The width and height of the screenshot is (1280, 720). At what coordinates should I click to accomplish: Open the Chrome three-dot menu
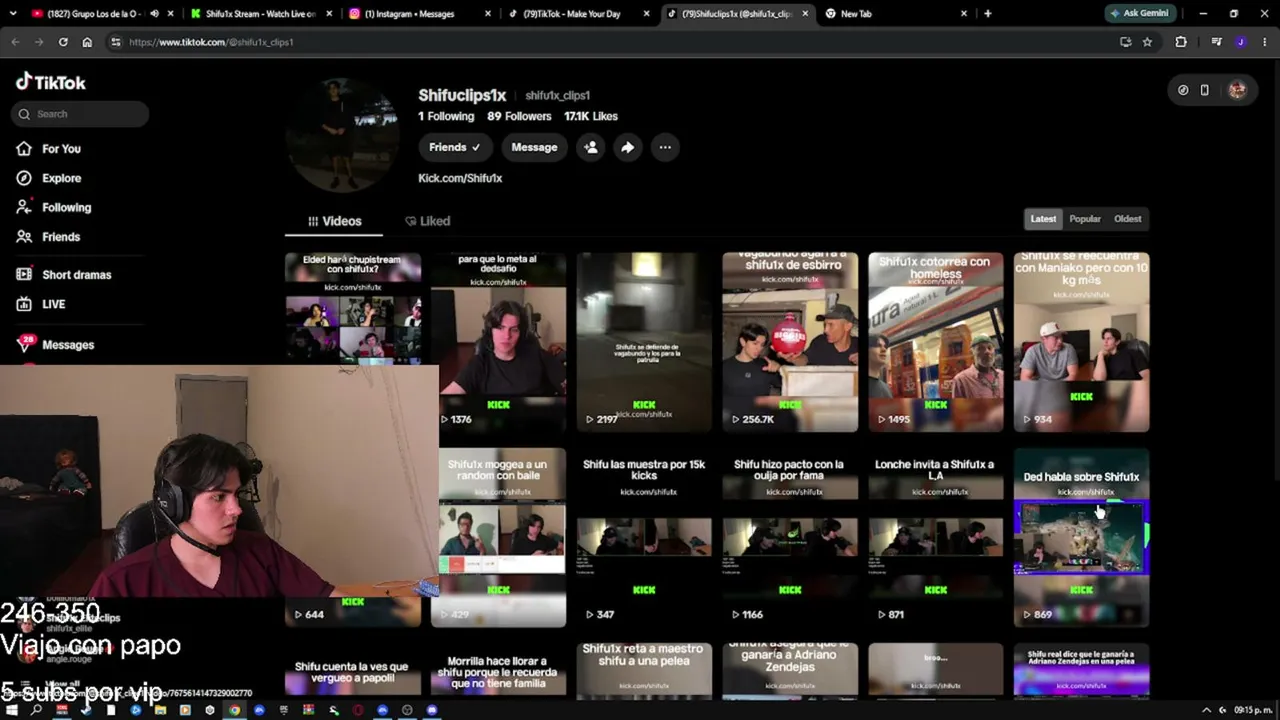click(x=1263, y=42)
